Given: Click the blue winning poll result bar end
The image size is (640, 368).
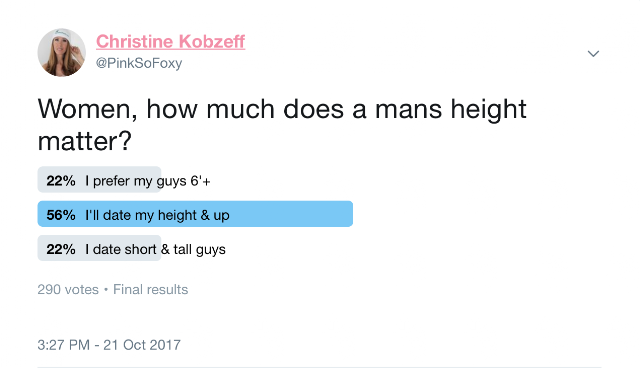Looking at the screenshot, I should (345, 214).
